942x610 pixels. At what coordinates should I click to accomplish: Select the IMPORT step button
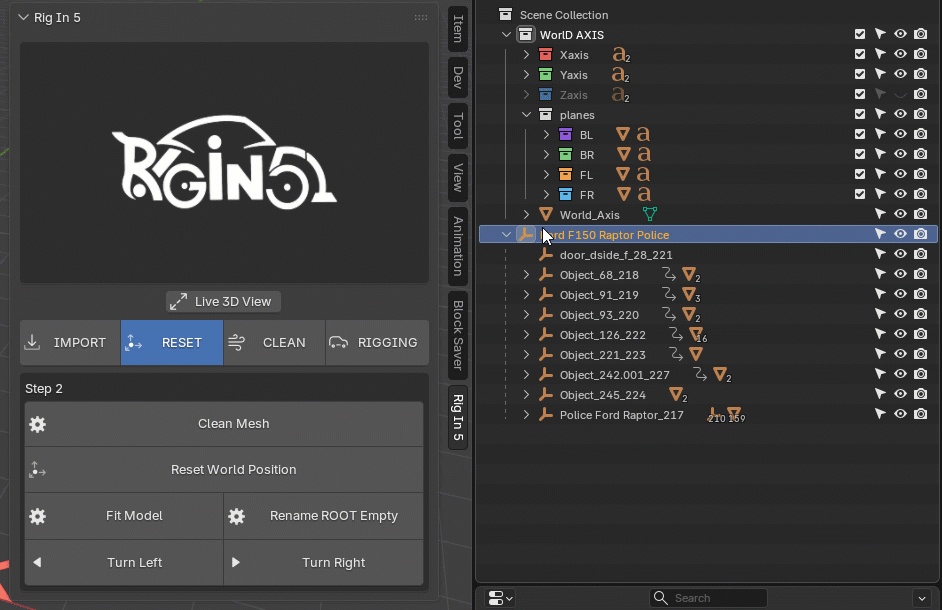point(70,343)
